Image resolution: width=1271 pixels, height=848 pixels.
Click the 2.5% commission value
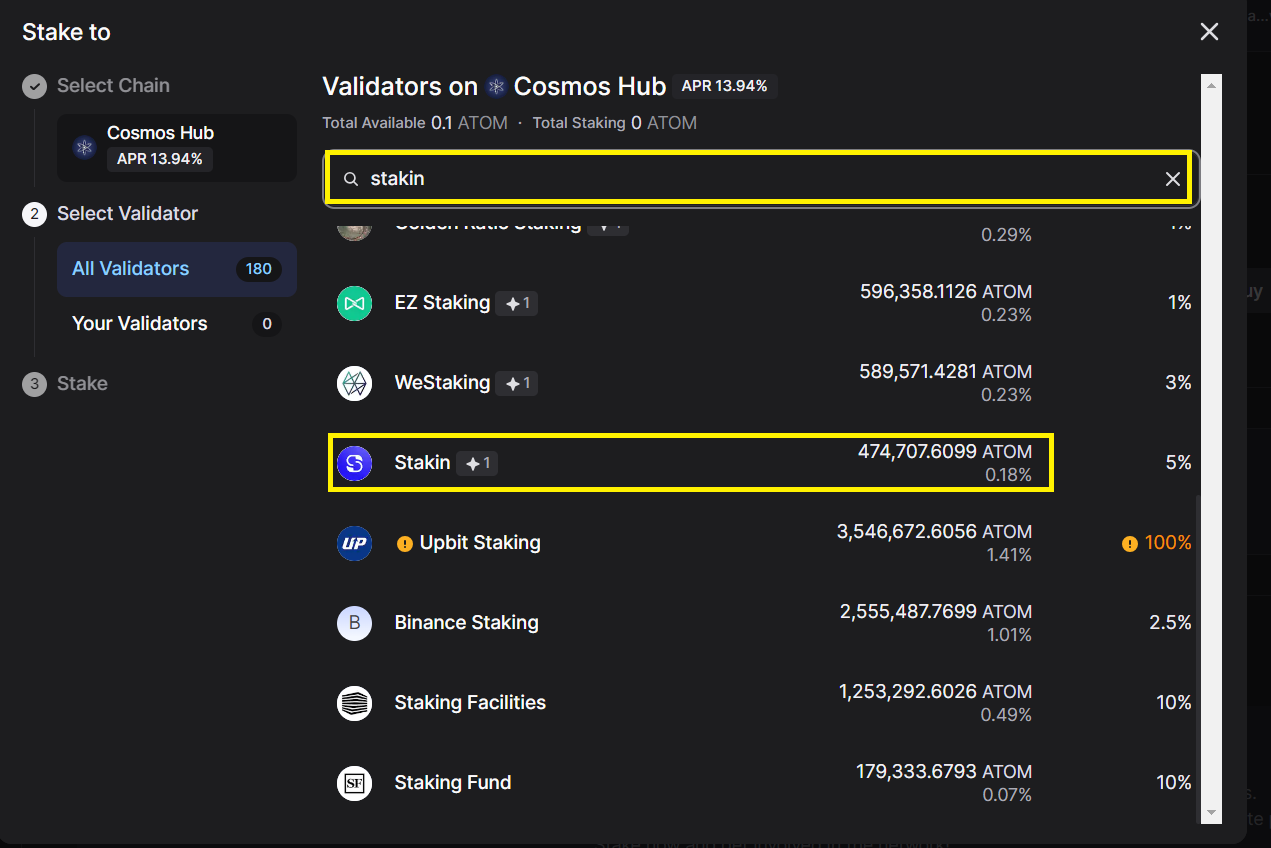pyautogui.click(x=1171, y=623)
